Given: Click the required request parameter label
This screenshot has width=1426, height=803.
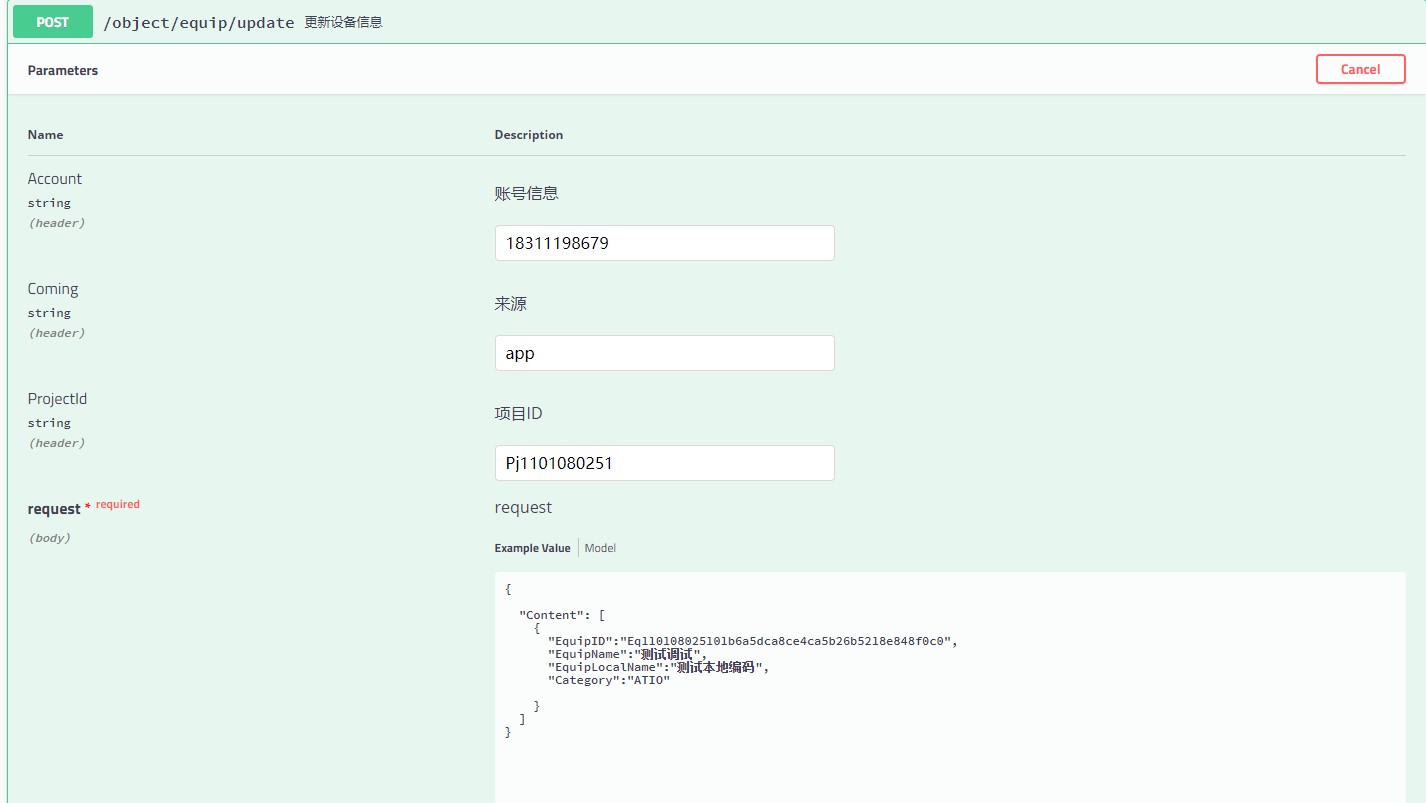Looking at the screenshot, I should (x=55, y=509).
